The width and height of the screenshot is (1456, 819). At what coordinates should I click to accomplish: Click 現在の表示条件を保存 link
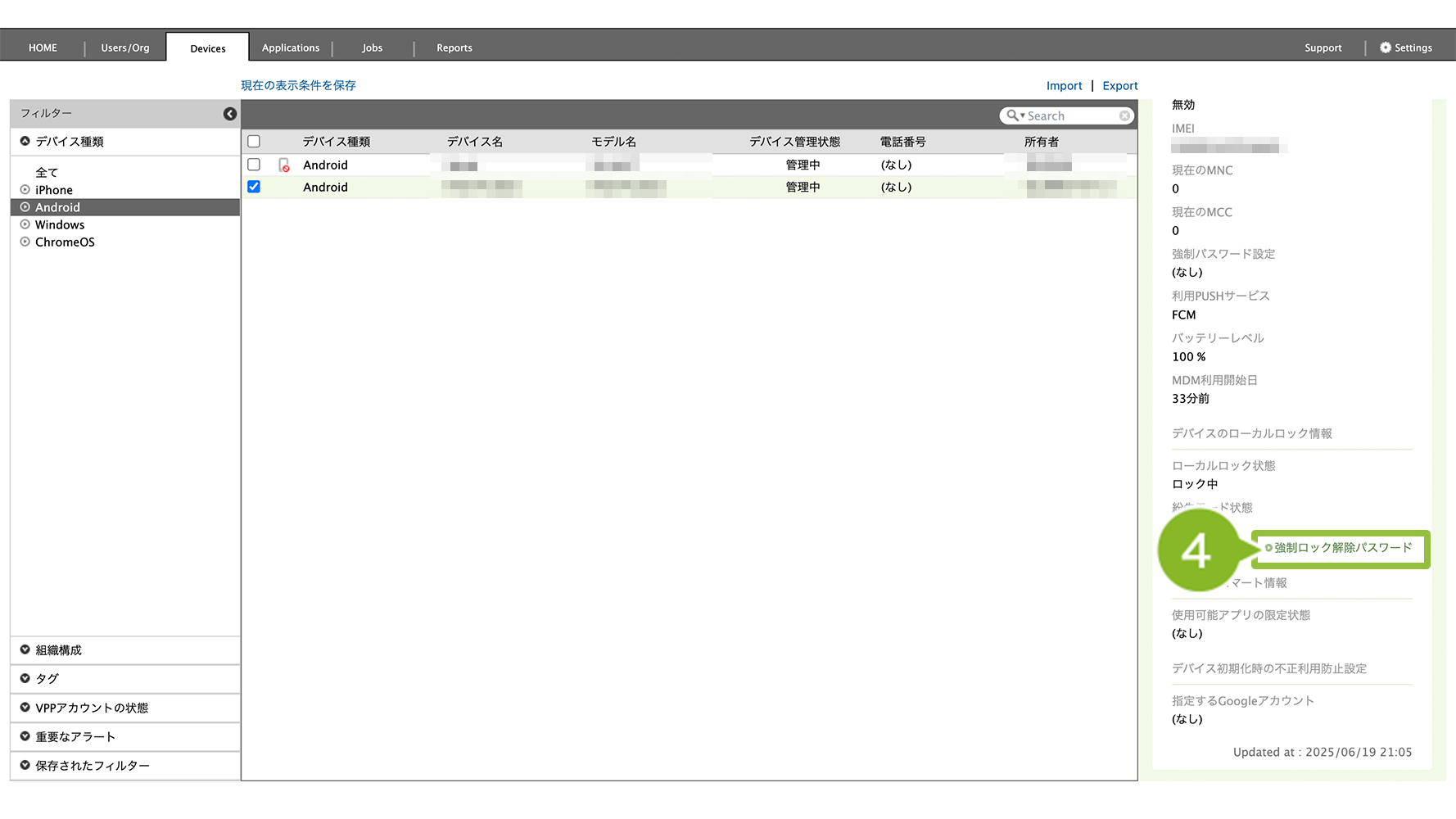click(298, 85)
